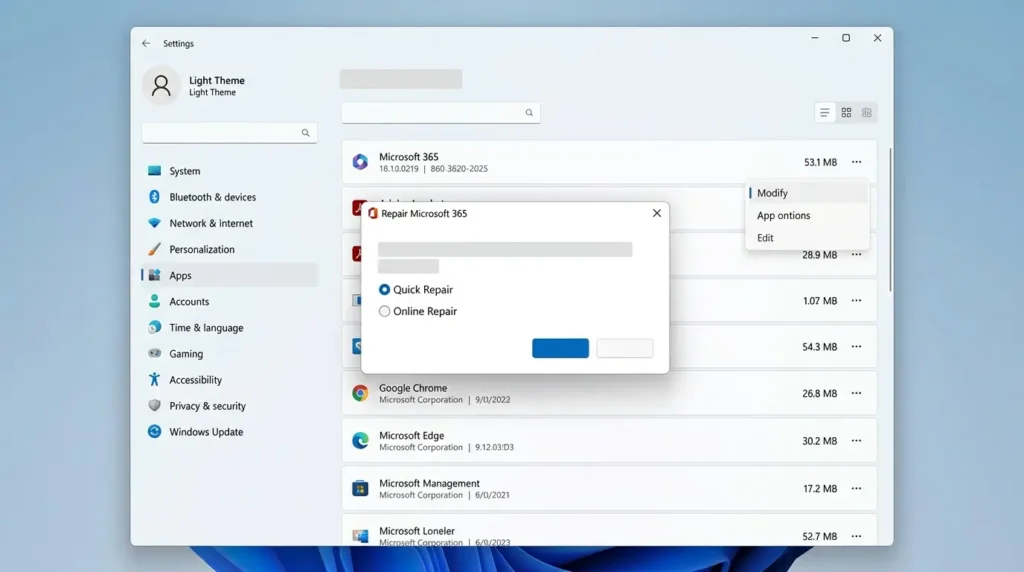Open more options for Microsoft Loneler
The height and width of the screenshot is (572, 1024).
coord(856,536)
